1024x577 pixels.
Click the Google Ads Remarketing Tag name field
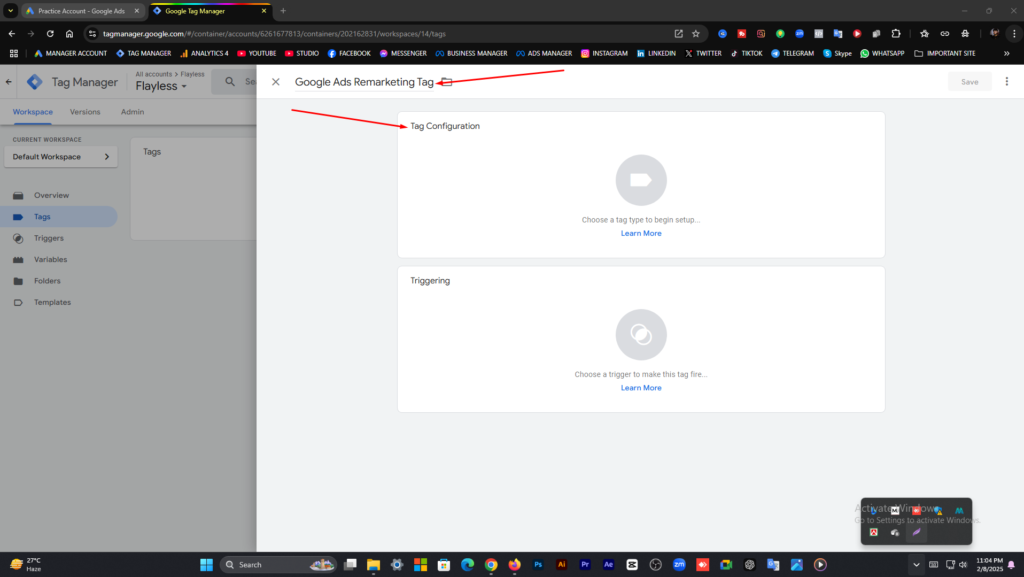364,82
